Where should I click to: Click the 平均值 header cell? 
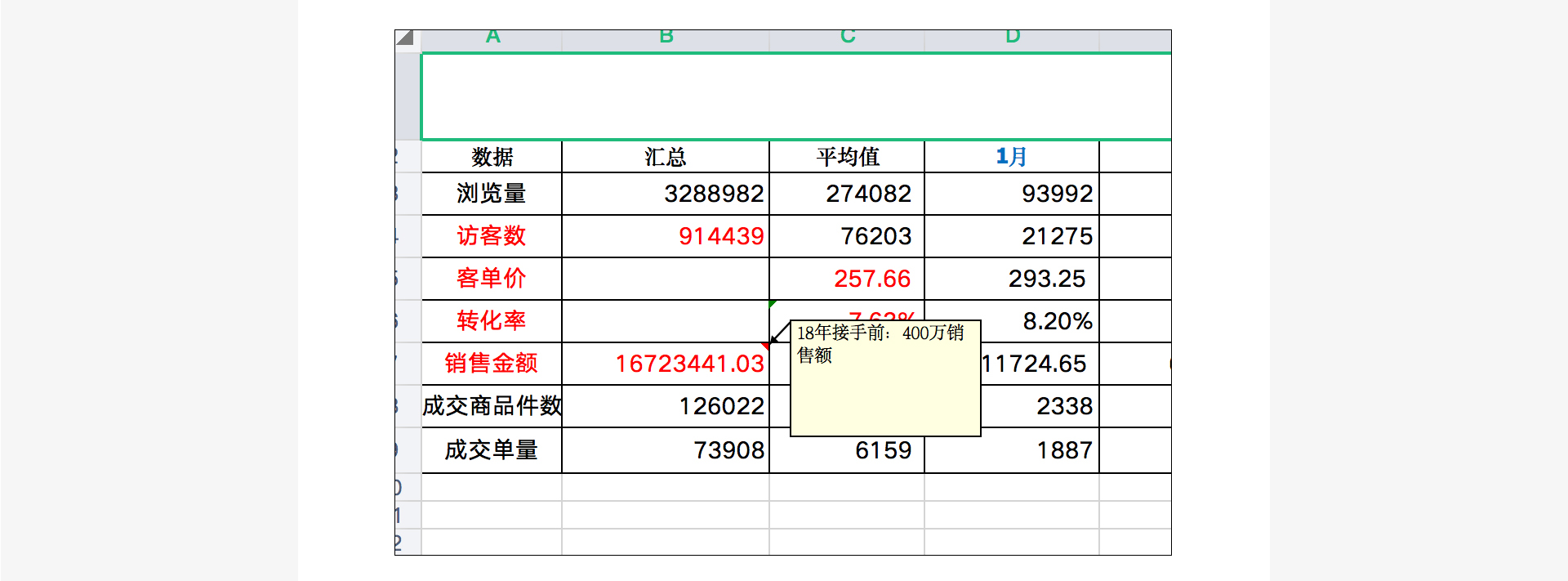tap(847, 157)
